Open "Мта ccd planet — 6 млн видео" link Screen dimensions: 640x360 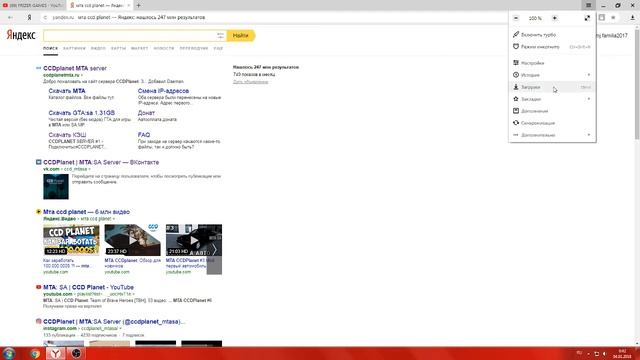[x=87, y=212]
